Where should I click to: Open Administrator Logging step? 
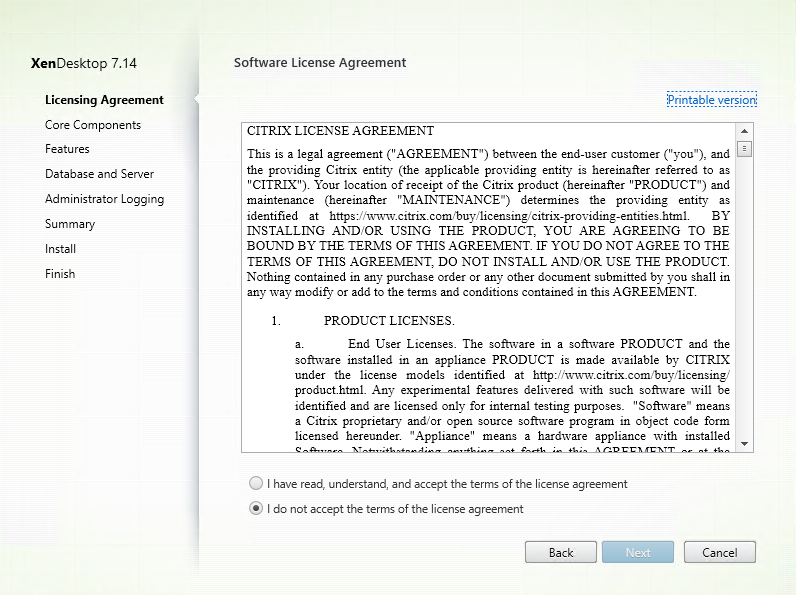pyautogui.click(x=105, y=199)
